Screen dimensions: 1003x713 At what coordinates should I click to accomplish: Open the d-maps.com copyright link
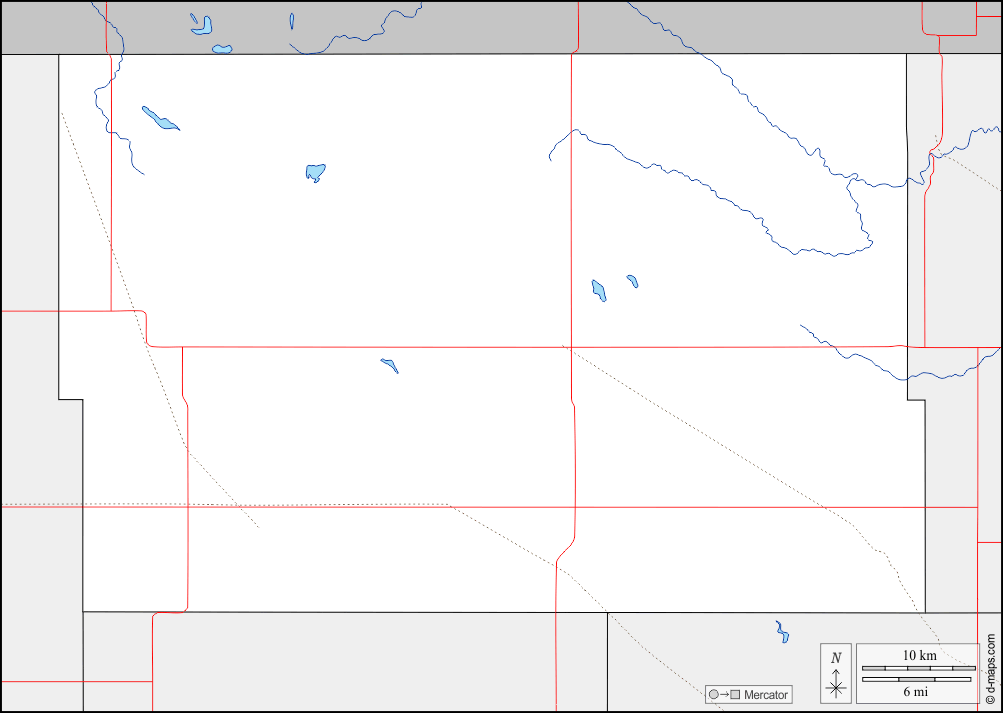[x=991, y=668]
